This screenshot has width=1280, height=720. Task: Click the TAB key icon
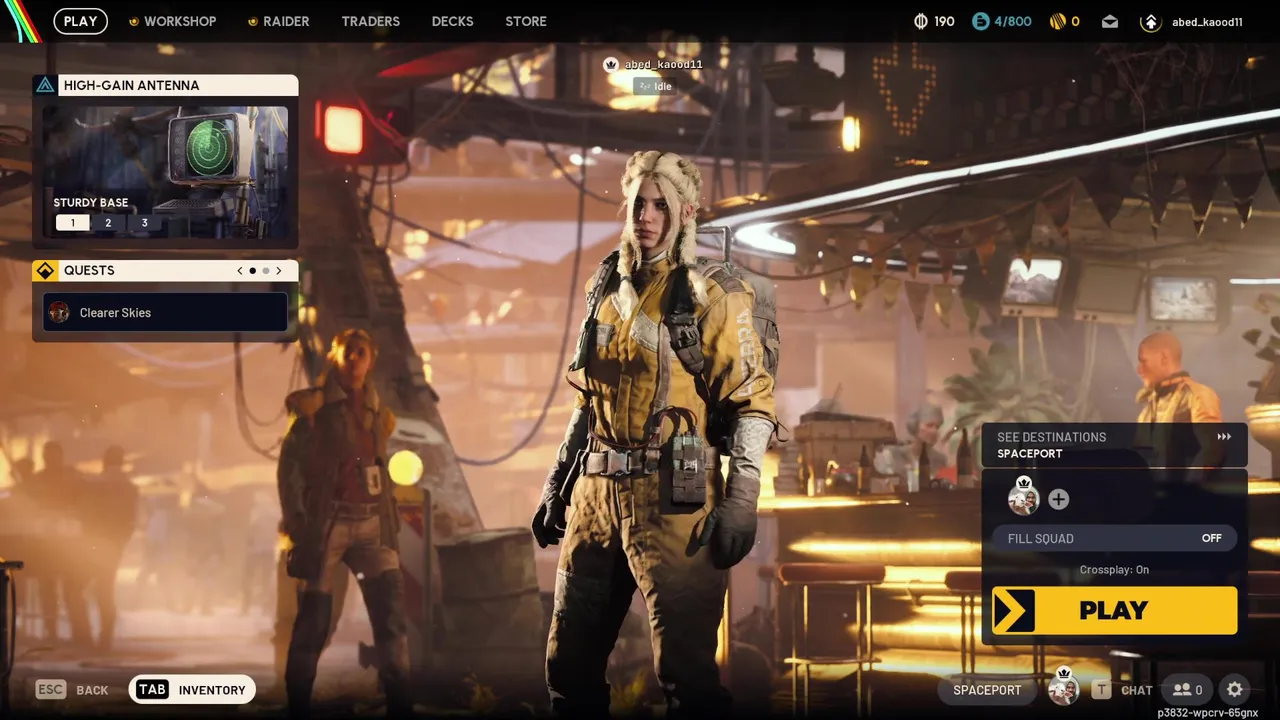152,689
